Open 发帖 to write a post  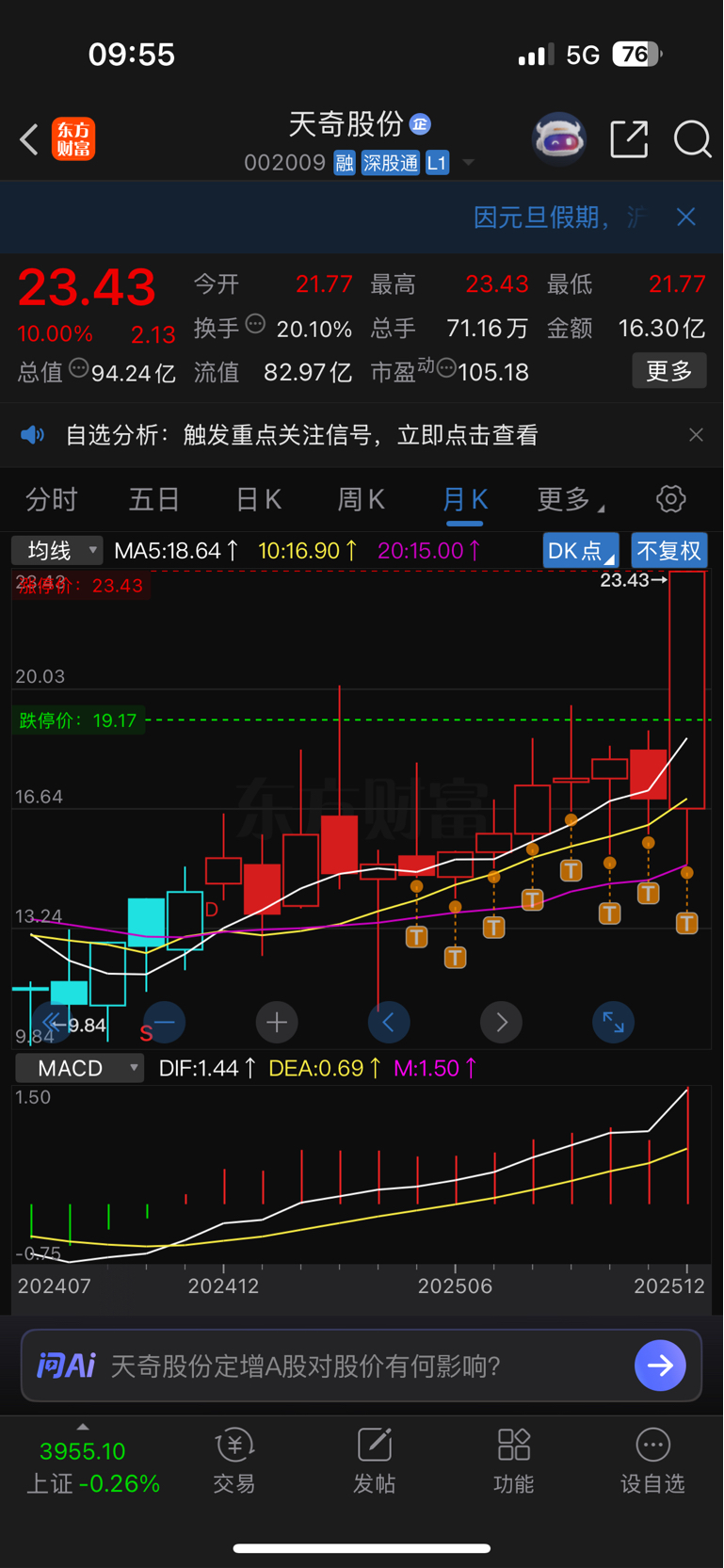[374, 1462]
